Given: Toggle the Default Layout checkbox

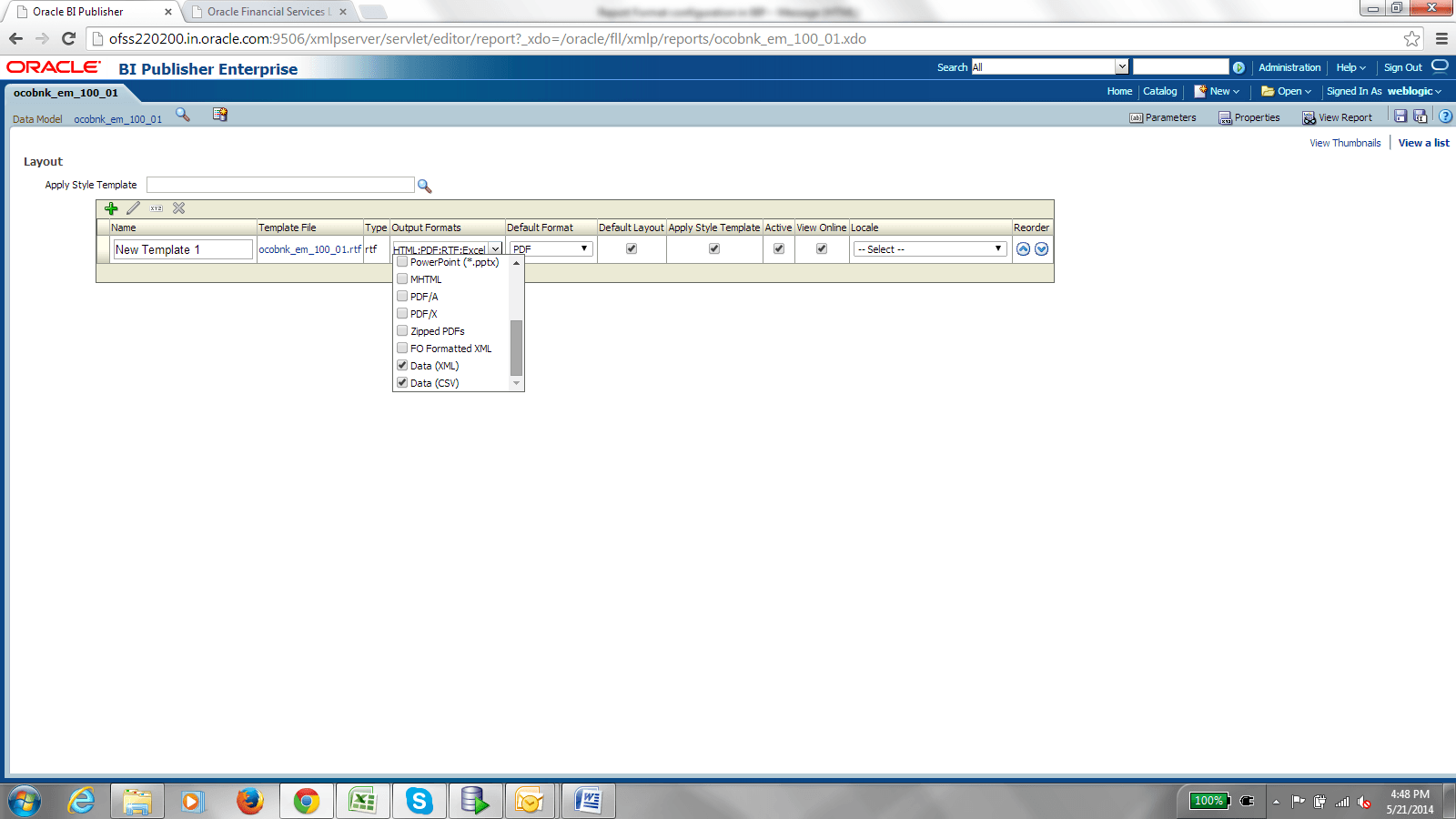Looking at the screenshot, I should (632, 248).
